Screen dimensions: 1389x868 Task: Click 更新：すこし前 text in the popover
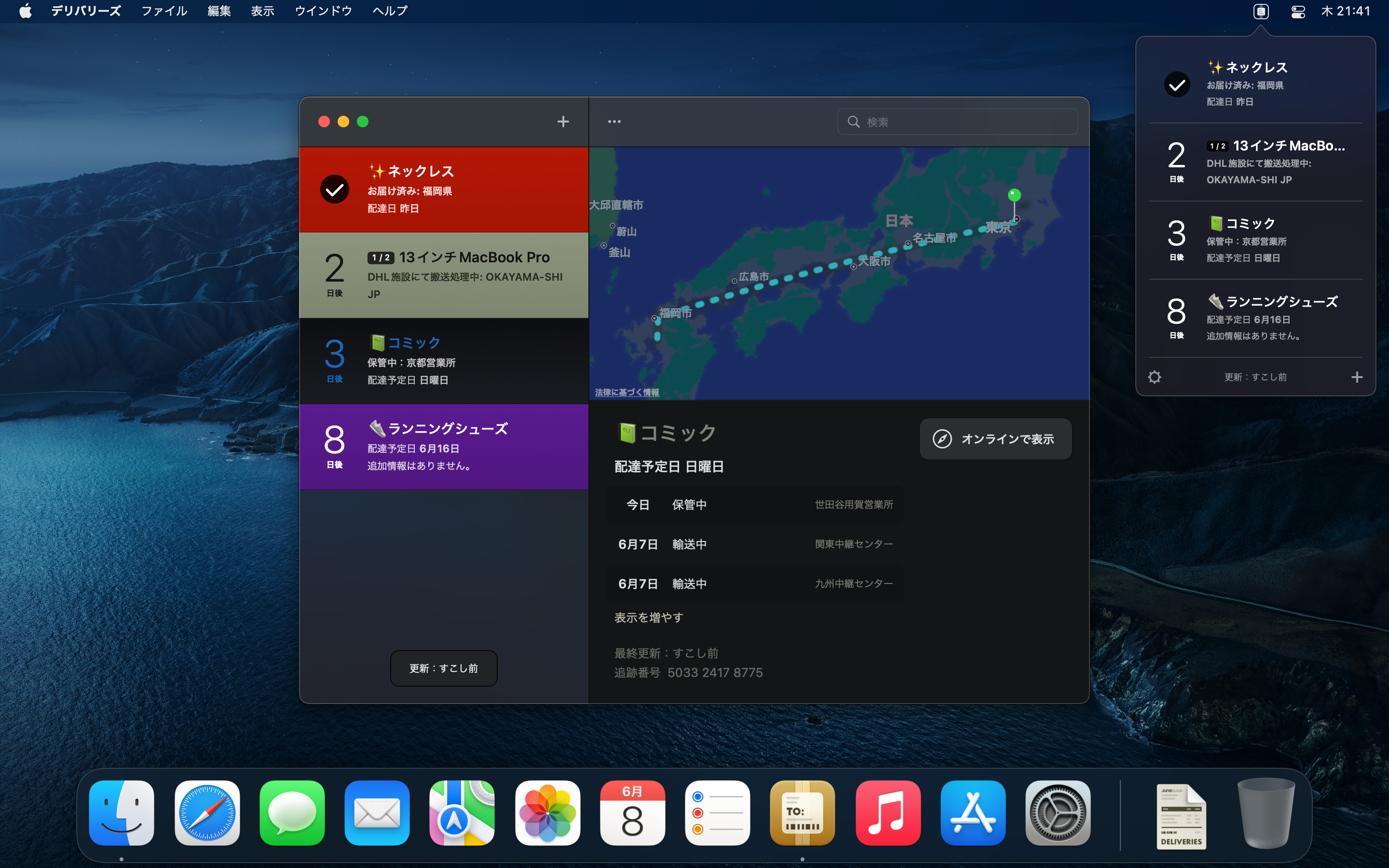point(1255,377)
